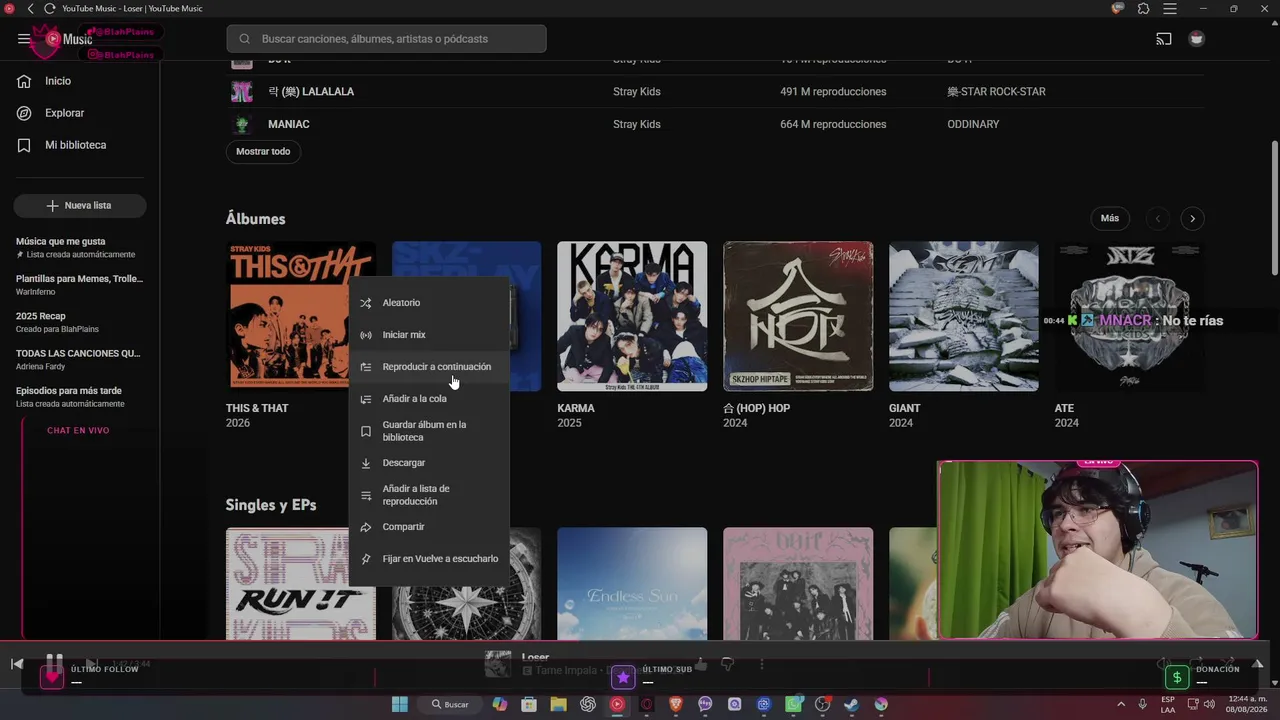This screenshot has height=720, width=1280.
Task: Open Steam from the taskbar
Action: point(851,704)
